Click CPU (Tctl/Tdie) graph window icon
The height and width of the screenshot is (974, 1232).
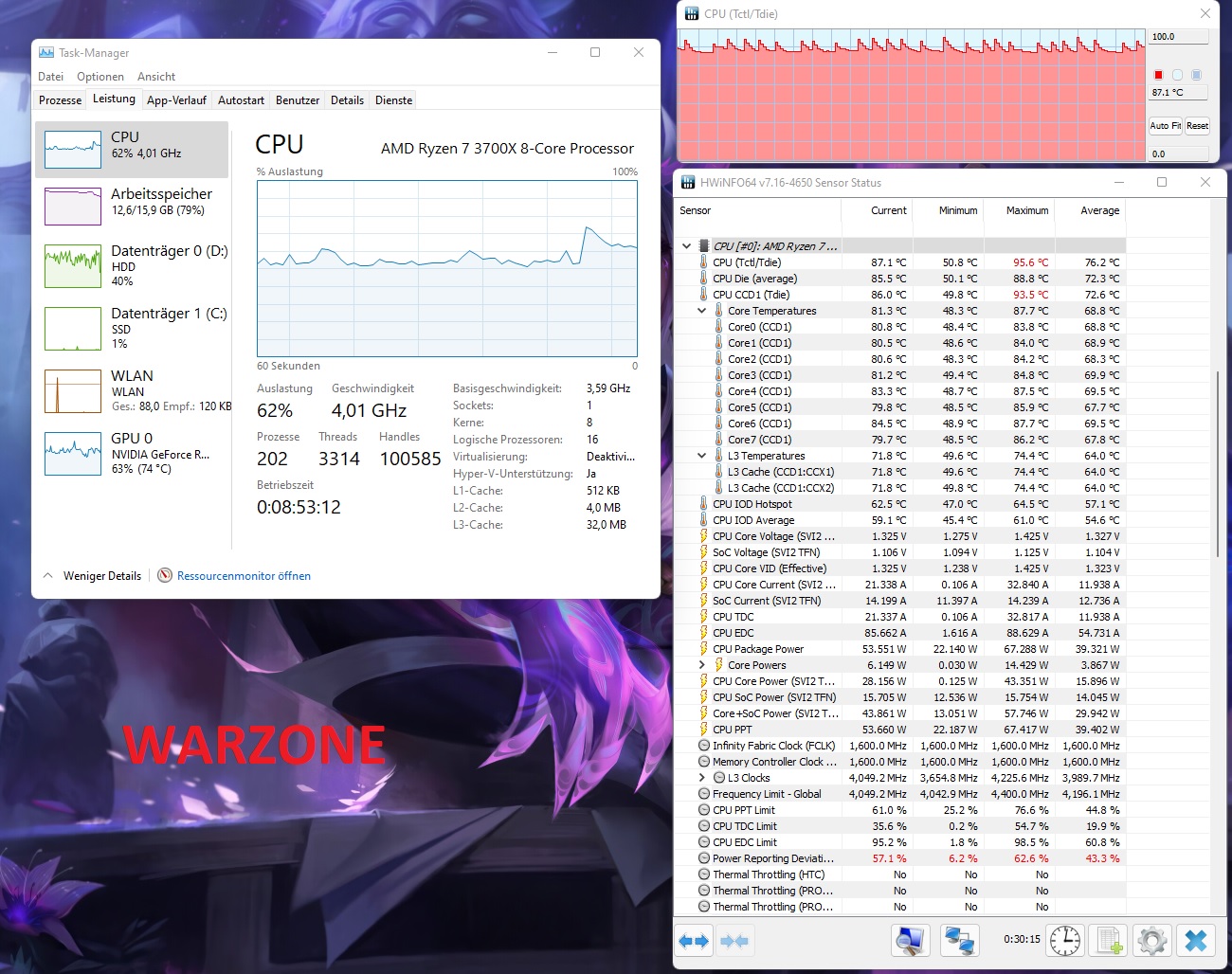coord(692,13)
